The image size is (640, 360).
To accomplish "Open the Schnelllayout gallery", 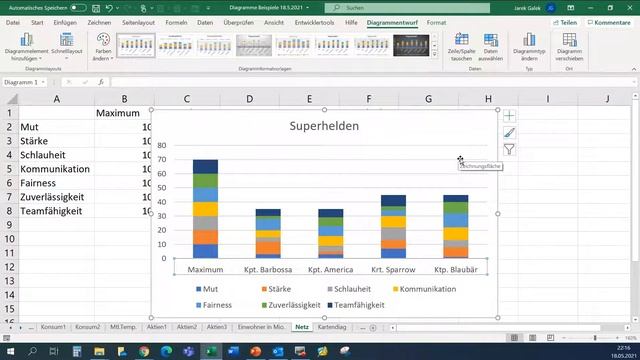I will click(x=67, y=47).
